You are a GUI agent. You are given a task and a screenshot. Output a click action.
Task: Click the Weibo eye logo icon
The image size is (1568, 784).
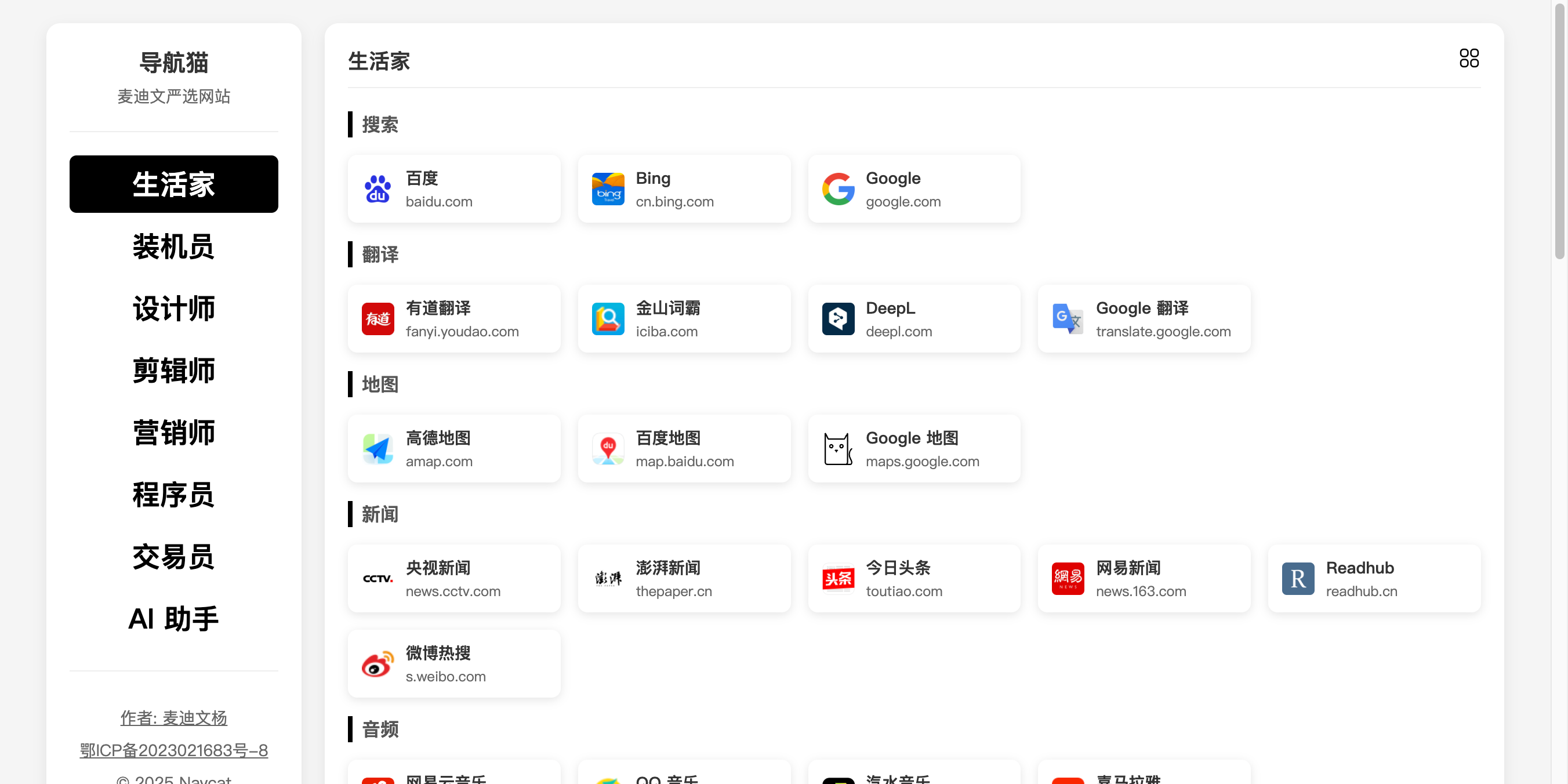tap(378, 664)
